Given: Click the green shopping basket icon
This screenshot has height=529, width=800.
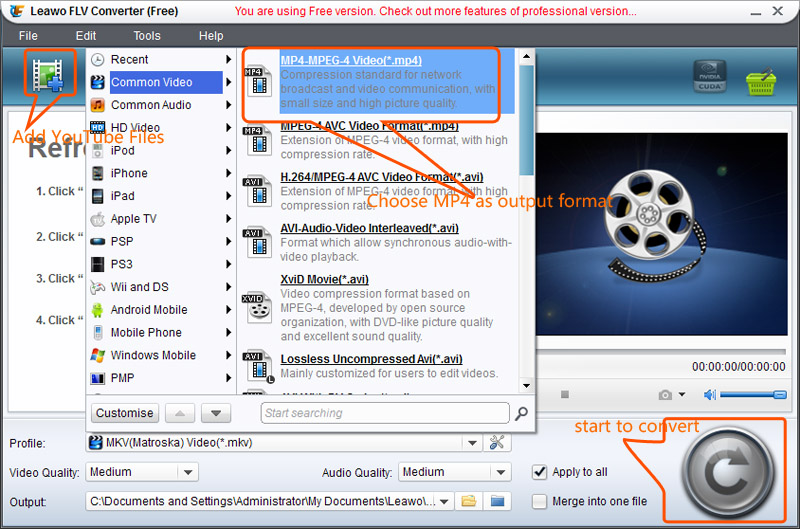Looking at the screenshot, I should tap(761, 82).
